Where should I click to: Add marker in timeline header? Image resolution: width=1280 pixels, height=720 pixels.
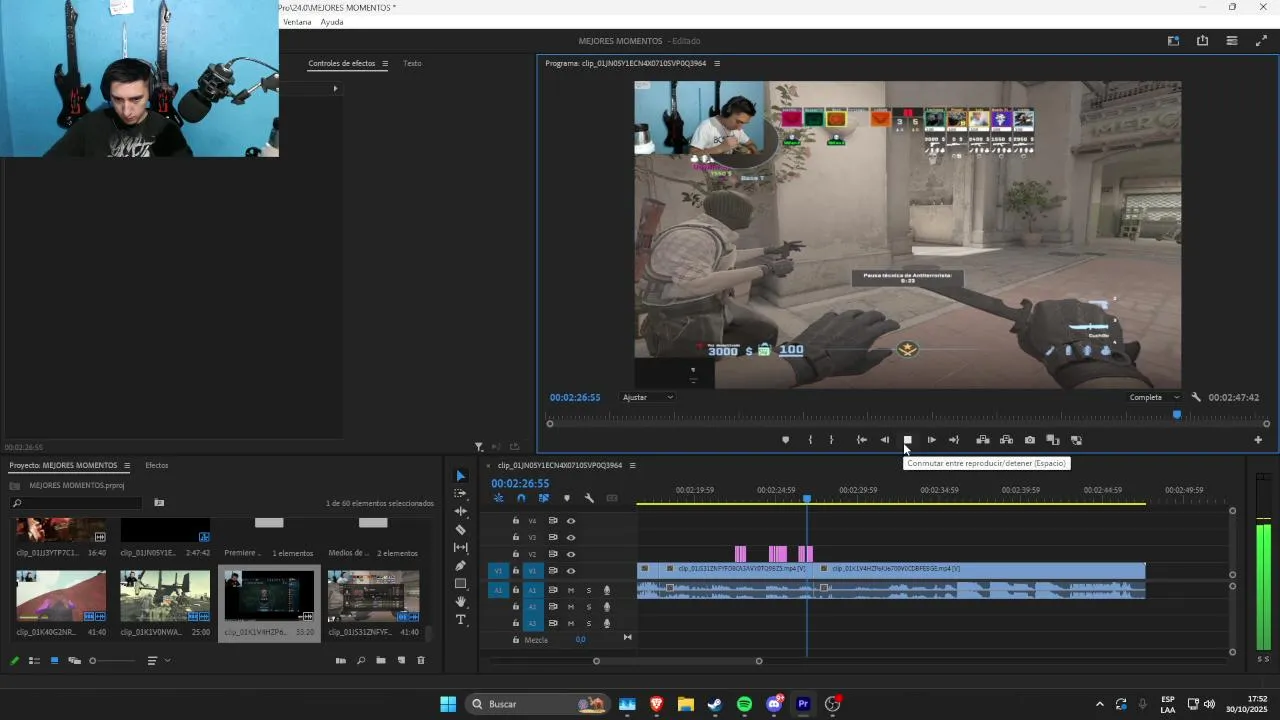(567, 498)
